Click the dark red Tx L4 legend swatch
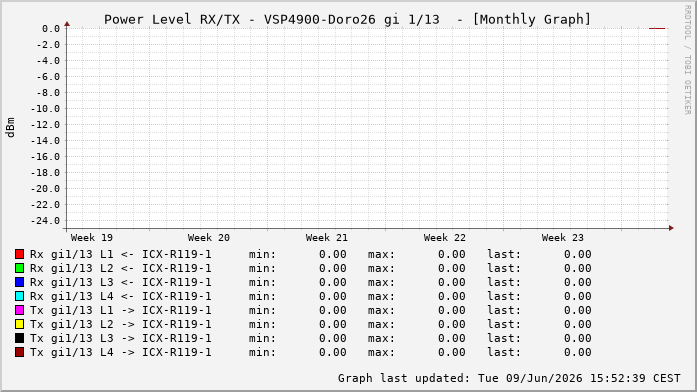This screenshot has width=697, height=392. coord(19,352)
